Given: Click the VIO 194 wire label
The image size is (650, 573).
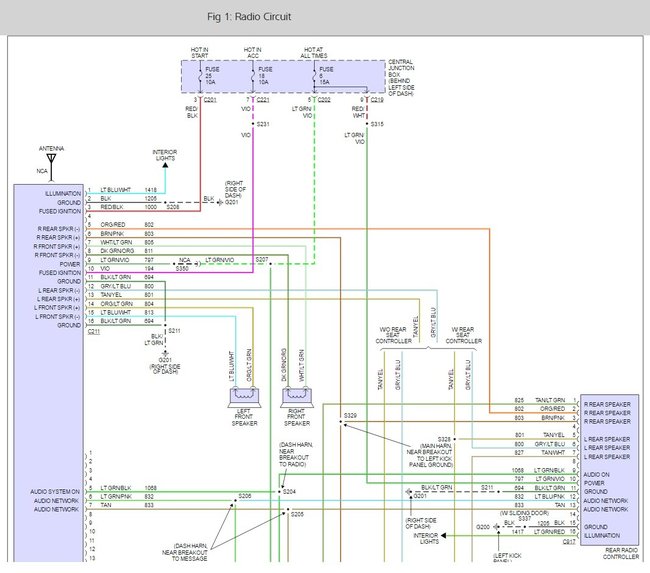Looking at the screenshot, I should (x=127, y=269).
